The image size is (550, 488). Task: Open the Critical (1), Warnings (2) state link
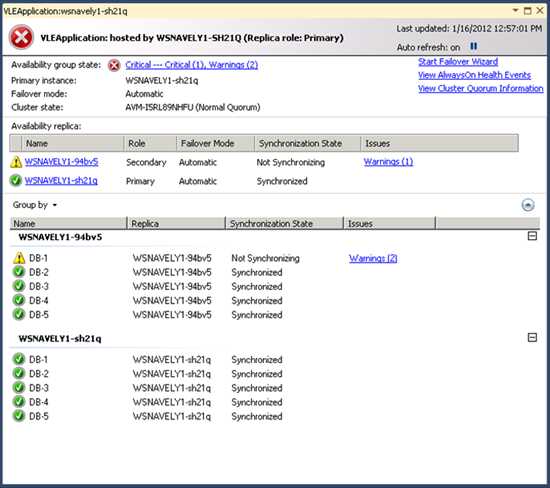(192, 65)
